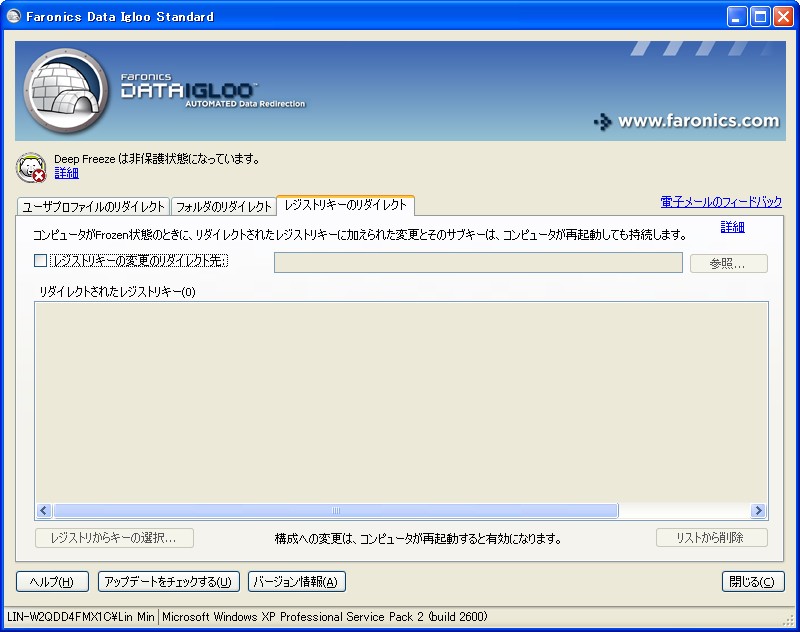Click the redirected registry keys list area
This screenshot has width=800, height=632.
(x=401, y=402)
